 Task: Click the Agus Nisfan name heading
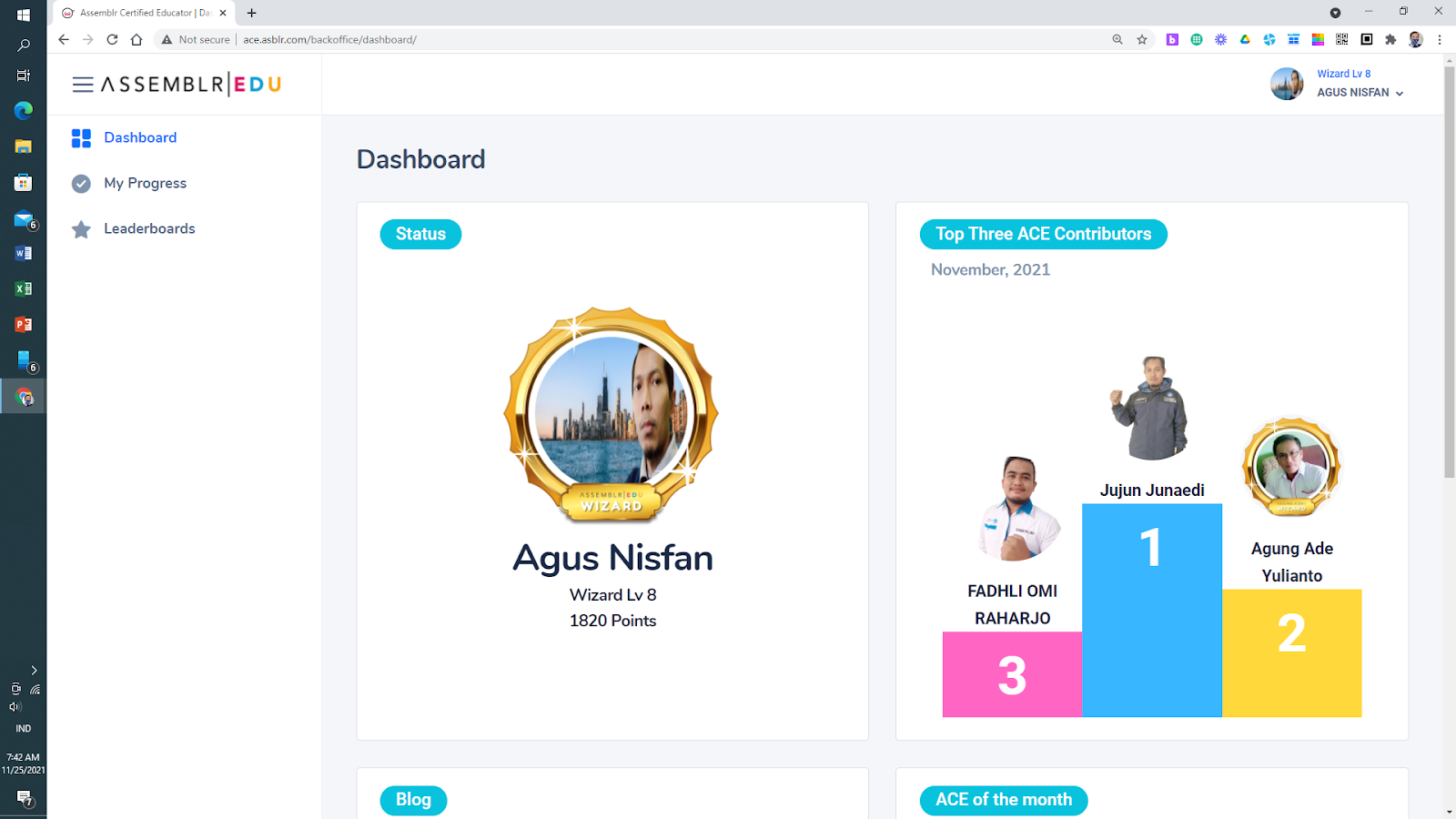612,558
